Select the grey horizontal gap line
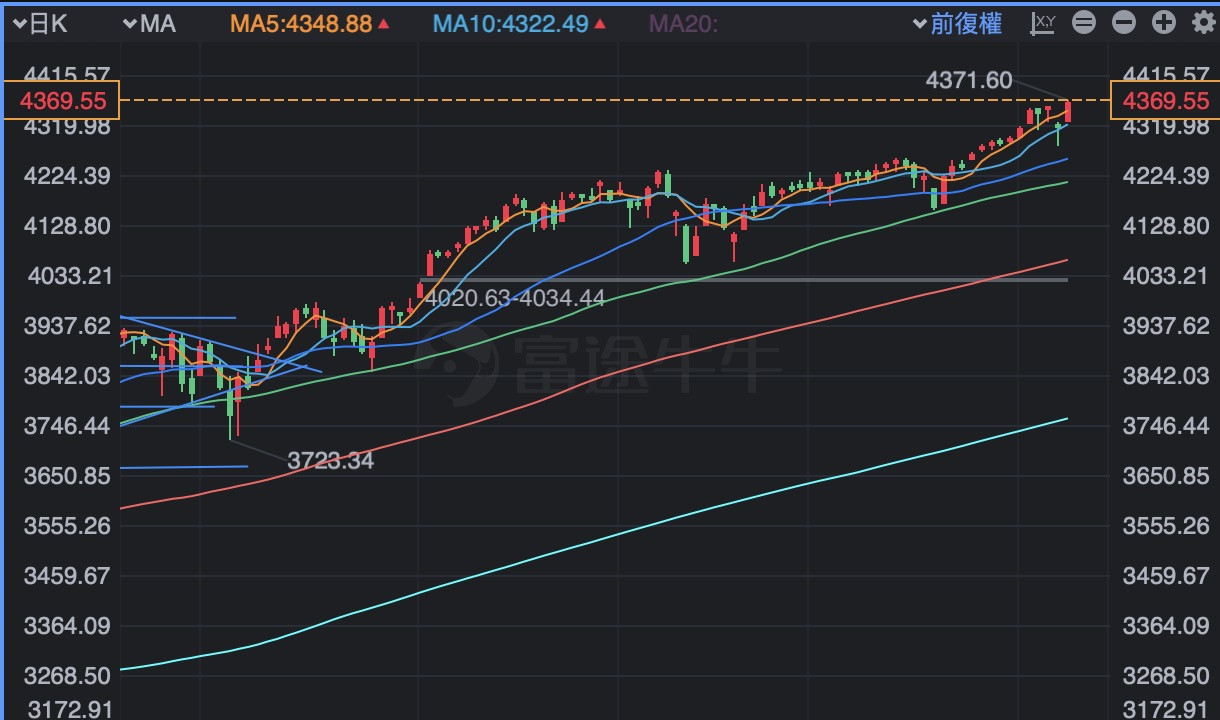Viewport: 1220px width, 720px height. point(800,280)
